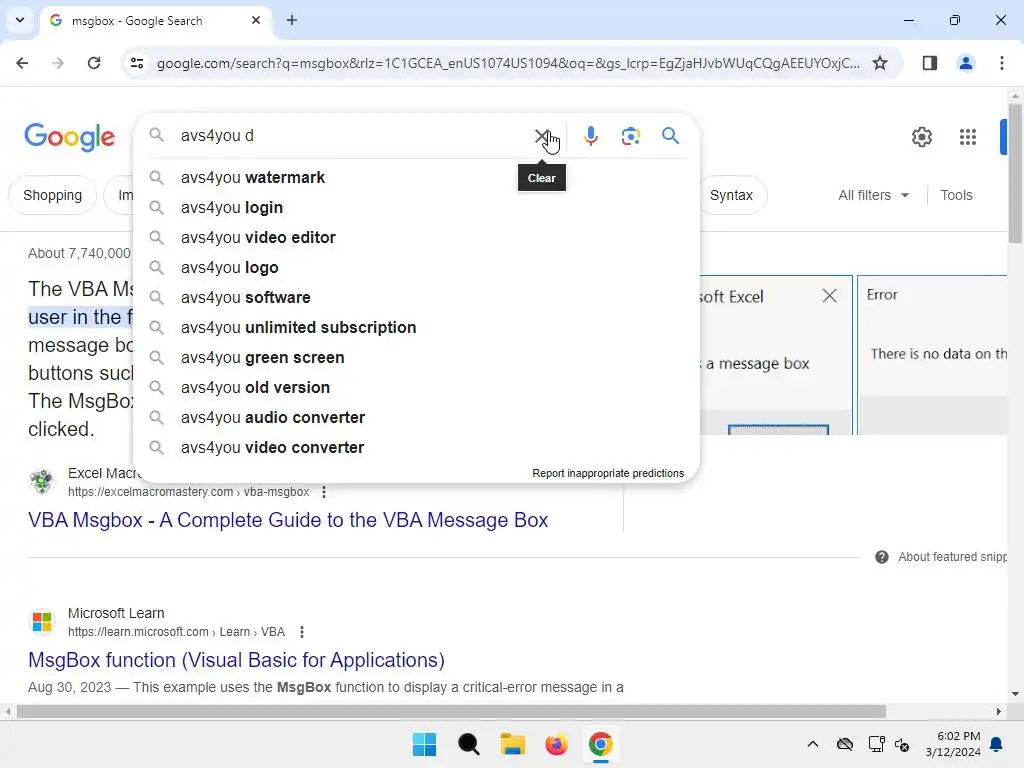The width and height of the screenshot is (1024, 768).
Task: Click Chrome icon in taskbar
Action: coord(601,744)
